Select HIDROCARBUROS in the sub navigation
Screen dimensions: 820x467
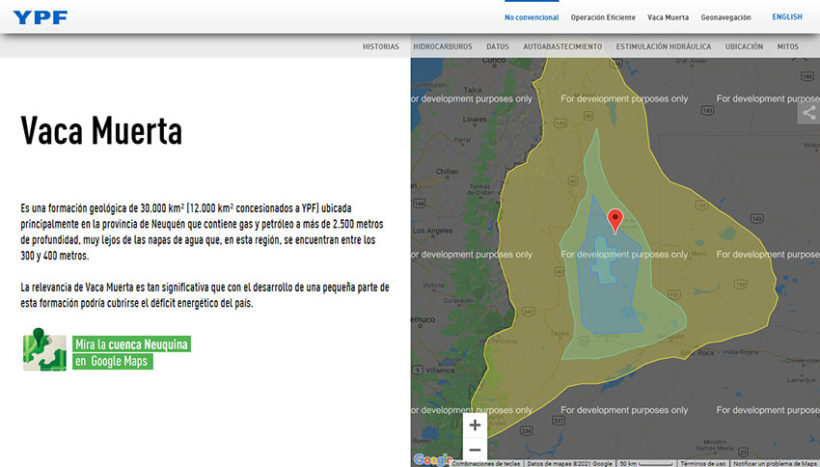tap(443, 46)
